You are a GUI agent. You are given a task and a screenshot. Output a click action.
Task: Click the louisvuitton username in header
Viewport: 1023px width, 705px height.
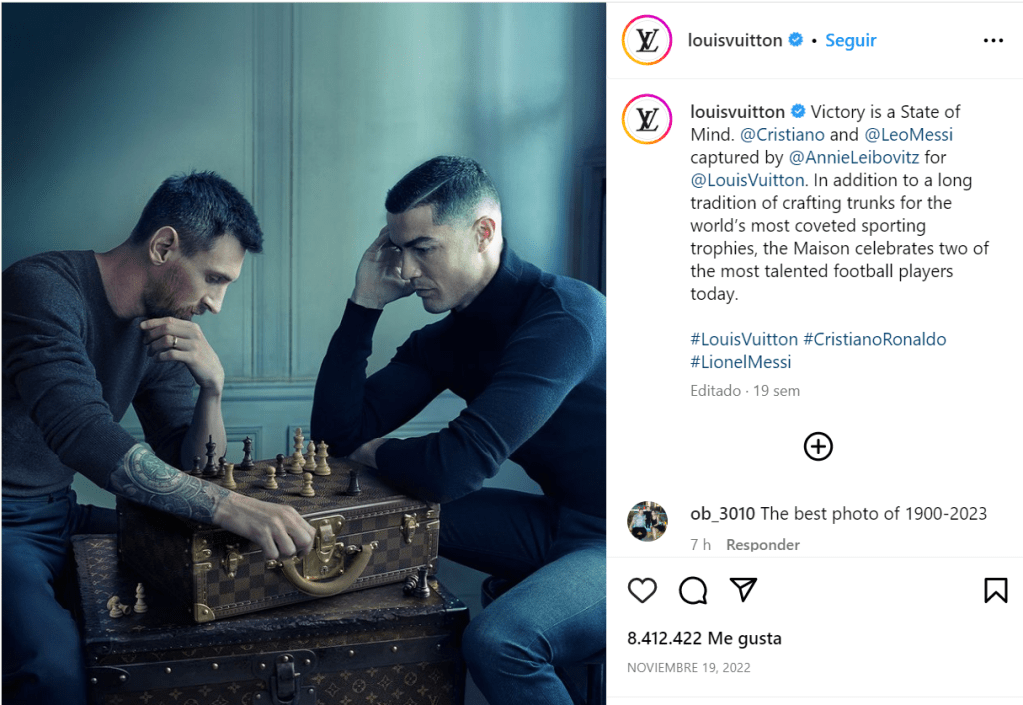coord(735,40)
